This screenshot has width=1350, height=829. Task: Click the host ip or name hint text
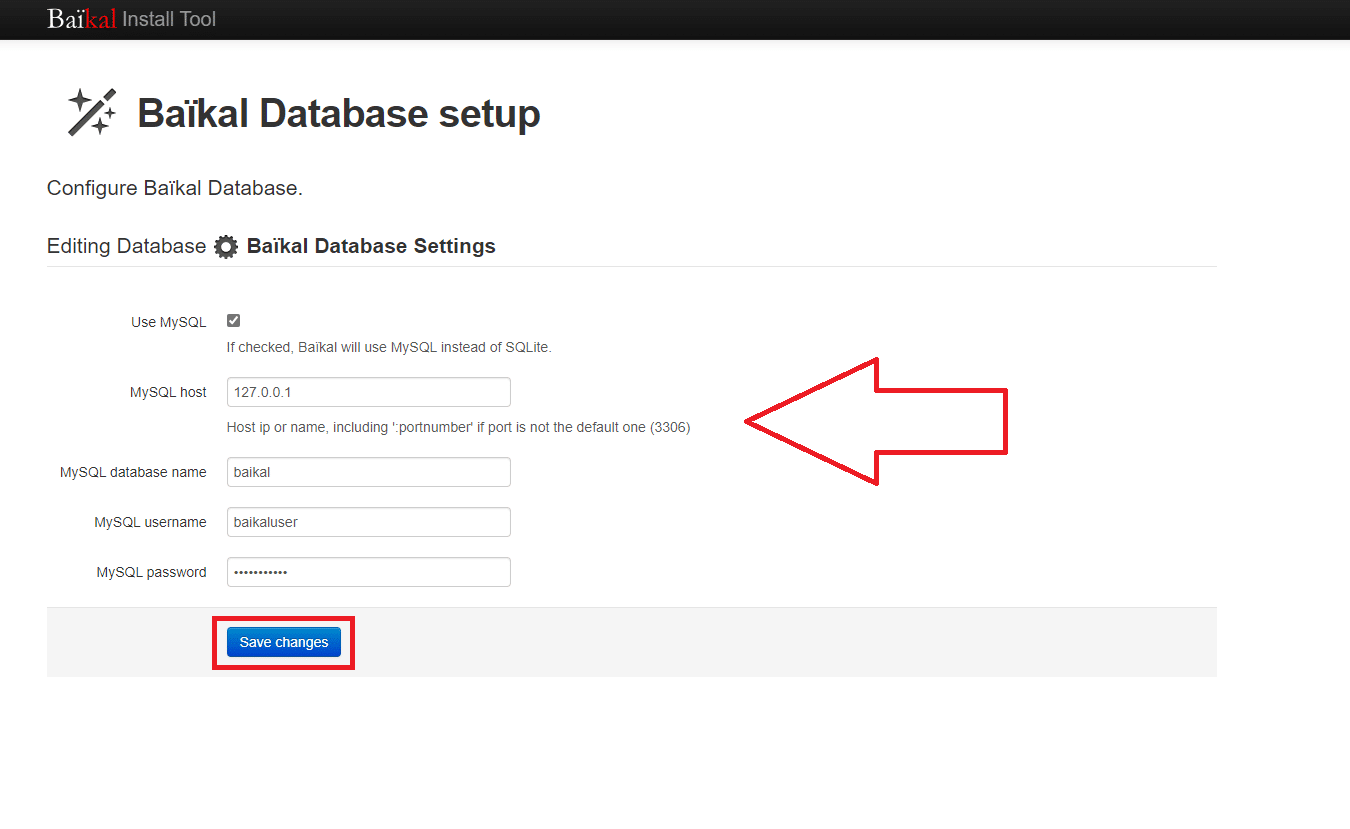pos(458,427)
